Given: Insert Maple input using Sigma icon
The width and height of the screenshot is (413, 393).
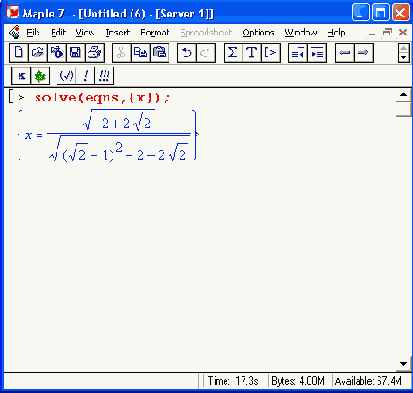Looking at the screenshot, I should pos(233,53).
